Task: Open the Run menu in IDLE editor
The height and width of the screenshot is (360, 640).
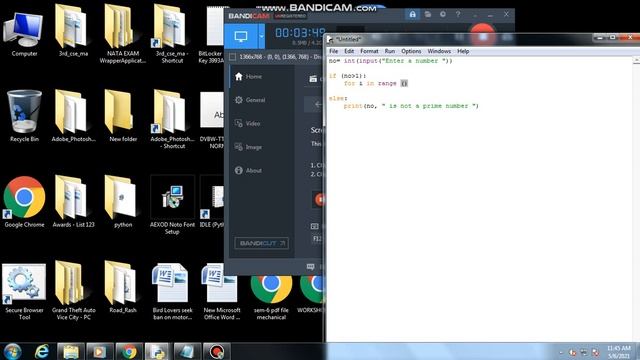Action: [389, 51]
